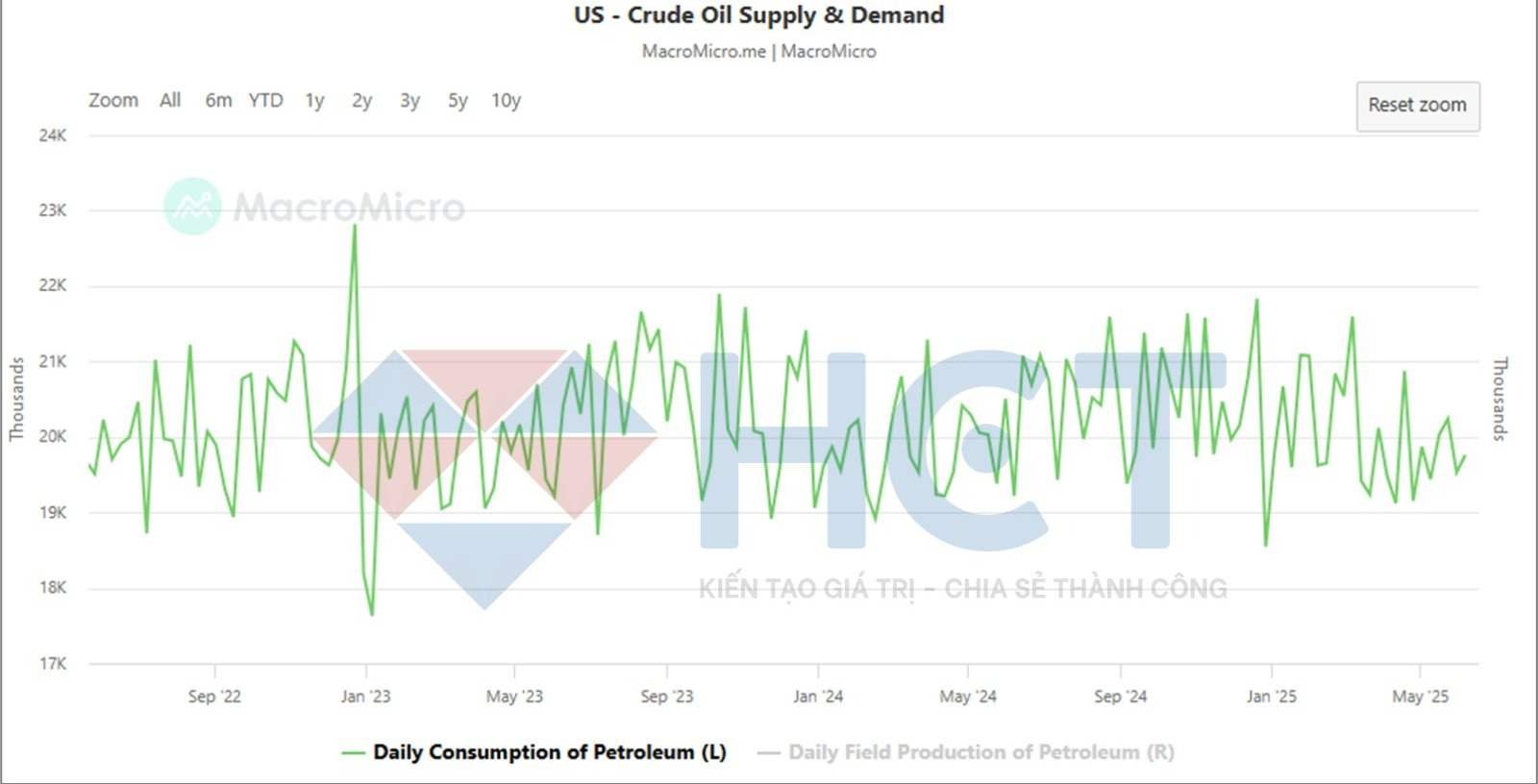Choose the YTD zoom range
Viewport: 1538px width, 784px height.
click(265, 100)
